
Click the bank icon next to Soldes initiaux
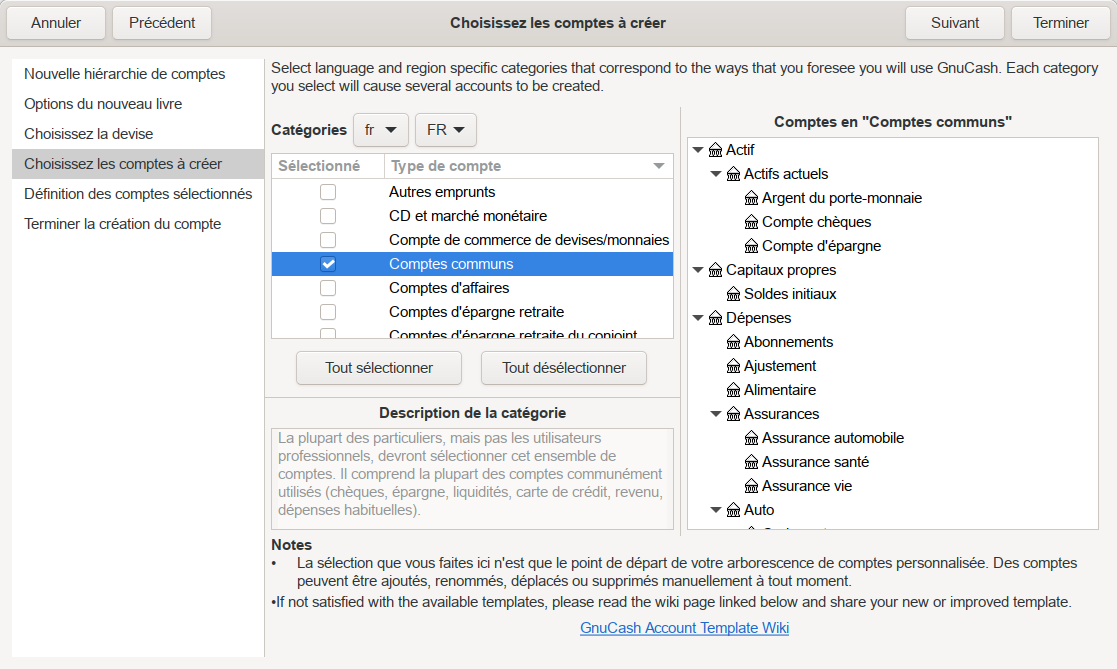[733, 294]
